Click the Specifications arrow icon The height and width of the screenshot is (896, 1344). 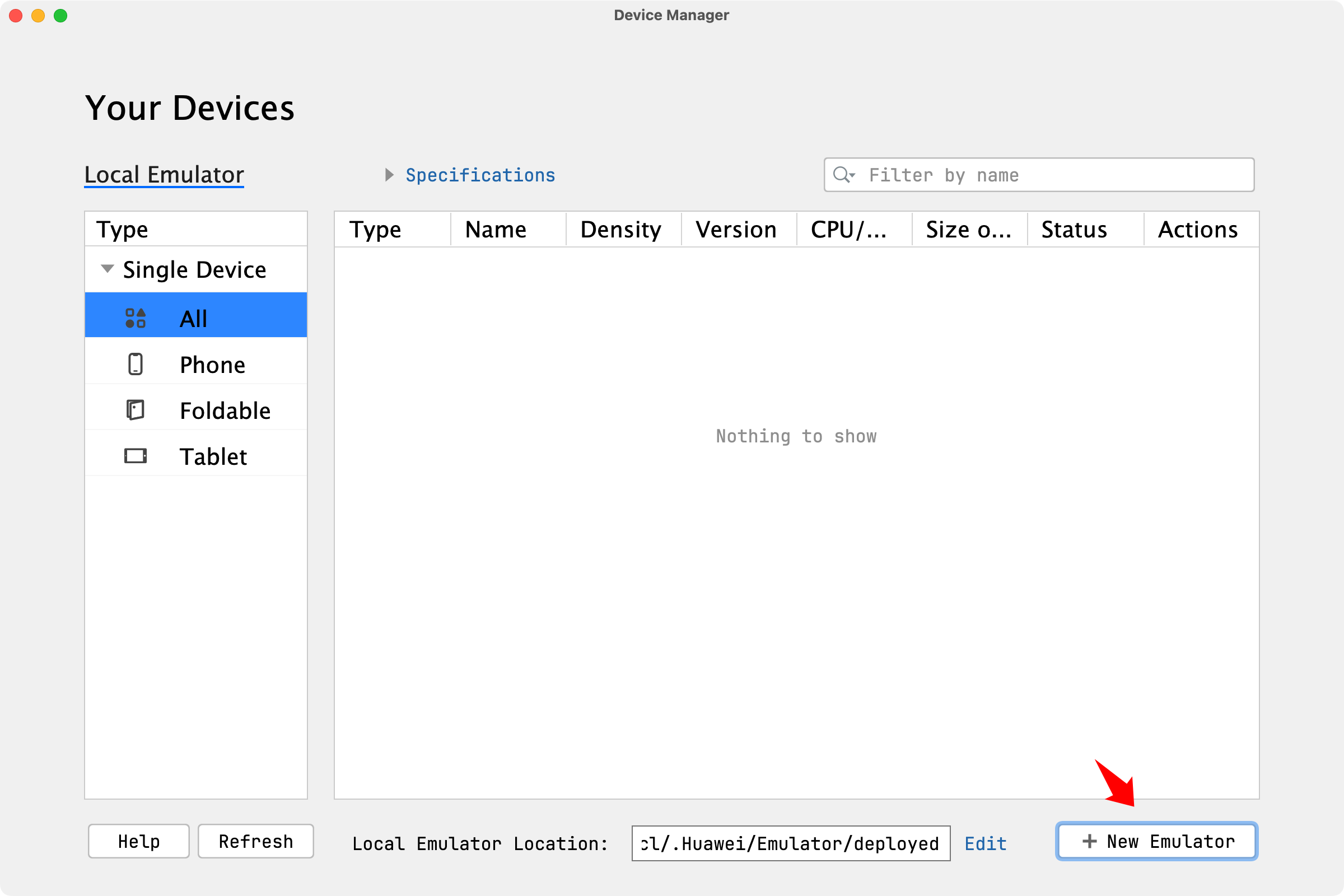pyautogui.click(x=391, y=175)
